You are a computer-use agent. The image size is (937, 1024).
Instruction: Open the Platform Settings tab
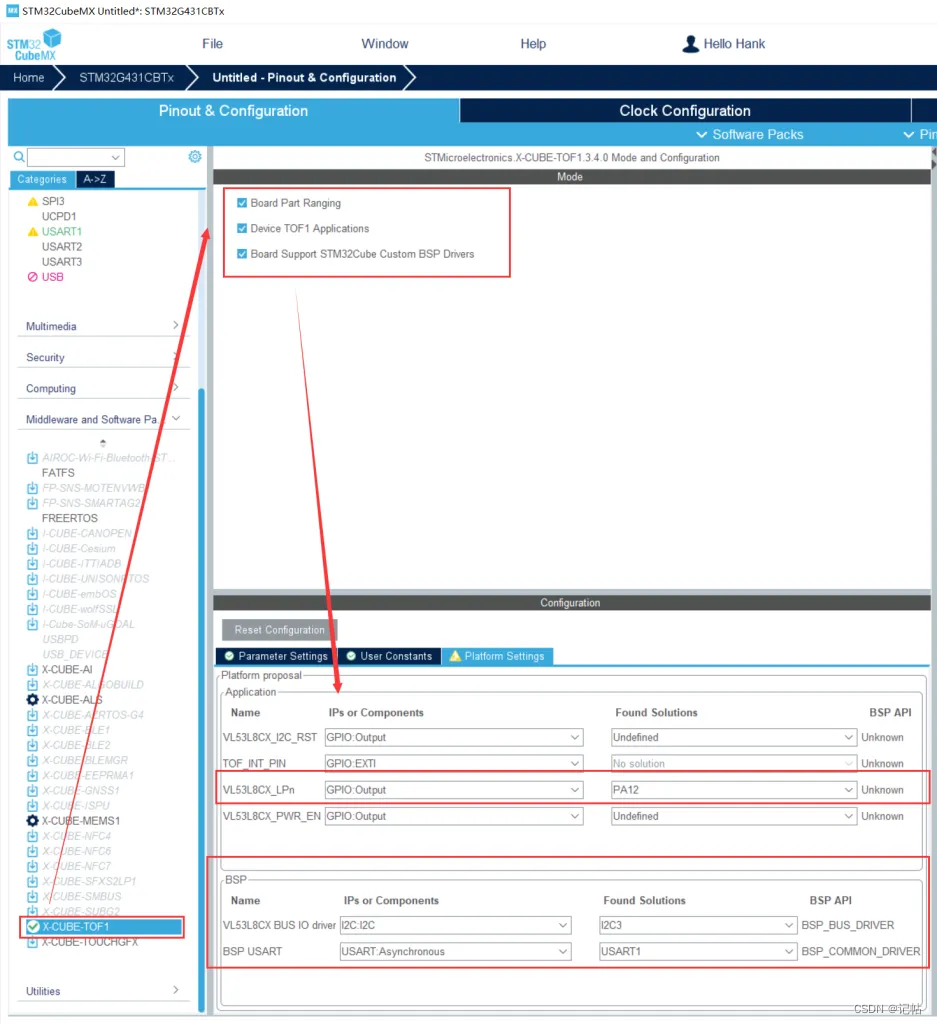(498, 656)
